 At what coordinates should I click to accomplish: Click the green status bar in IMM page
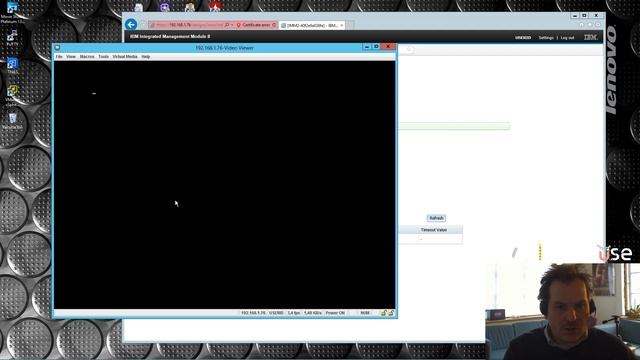454,127
